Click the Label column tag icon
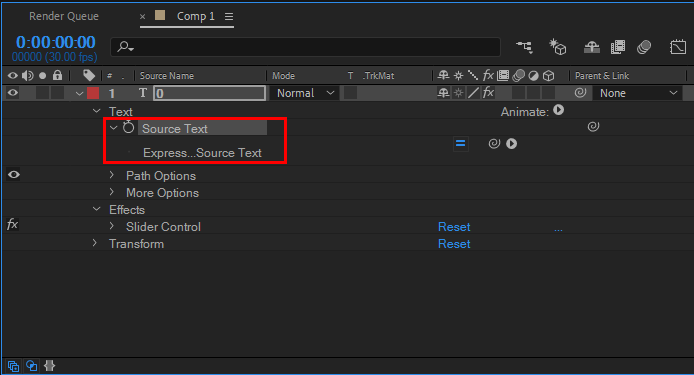Image resolution: width=694 pixels, height=375 pixels. coord(89,76)
